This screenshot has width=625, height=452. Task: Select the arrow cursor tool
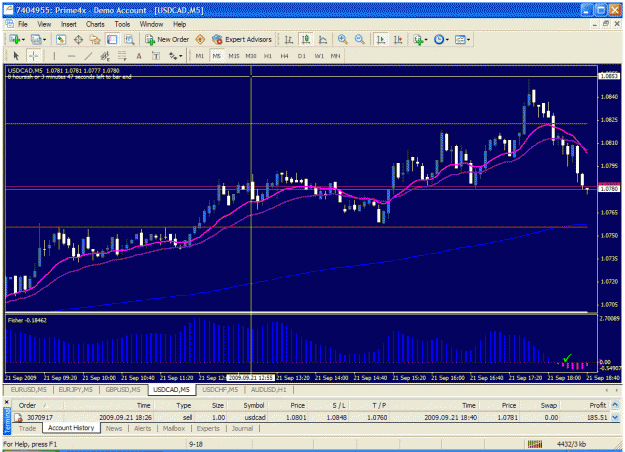(16, 56)
